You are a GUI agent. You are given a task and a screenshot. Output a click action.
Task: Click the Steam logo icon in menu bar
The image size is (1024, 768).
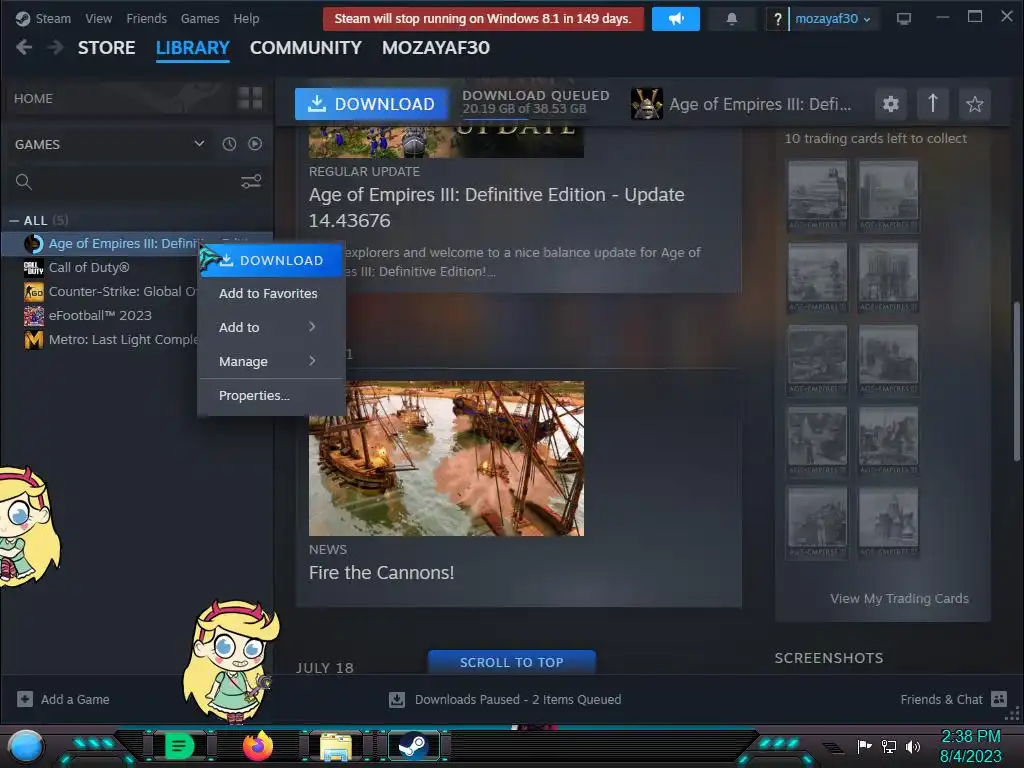23,19
